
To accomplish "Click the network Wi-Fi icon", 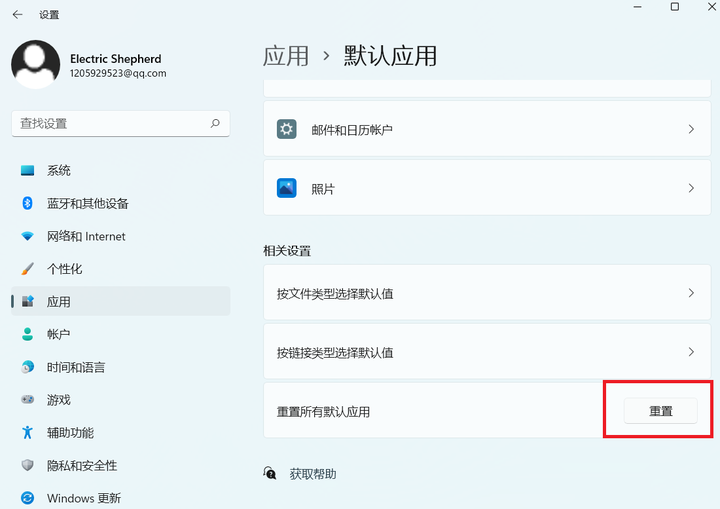I will 28,236.
